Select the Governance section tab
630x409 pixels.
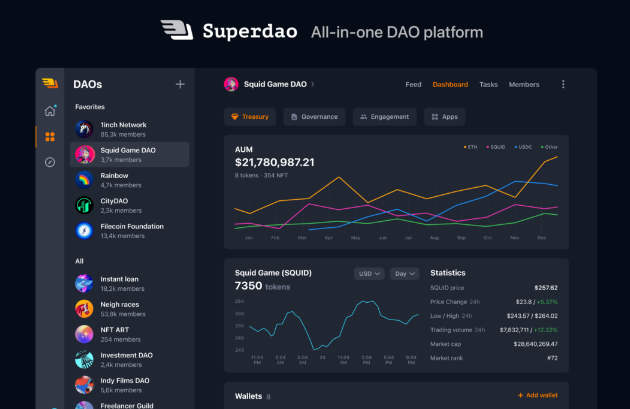point(314,117)
